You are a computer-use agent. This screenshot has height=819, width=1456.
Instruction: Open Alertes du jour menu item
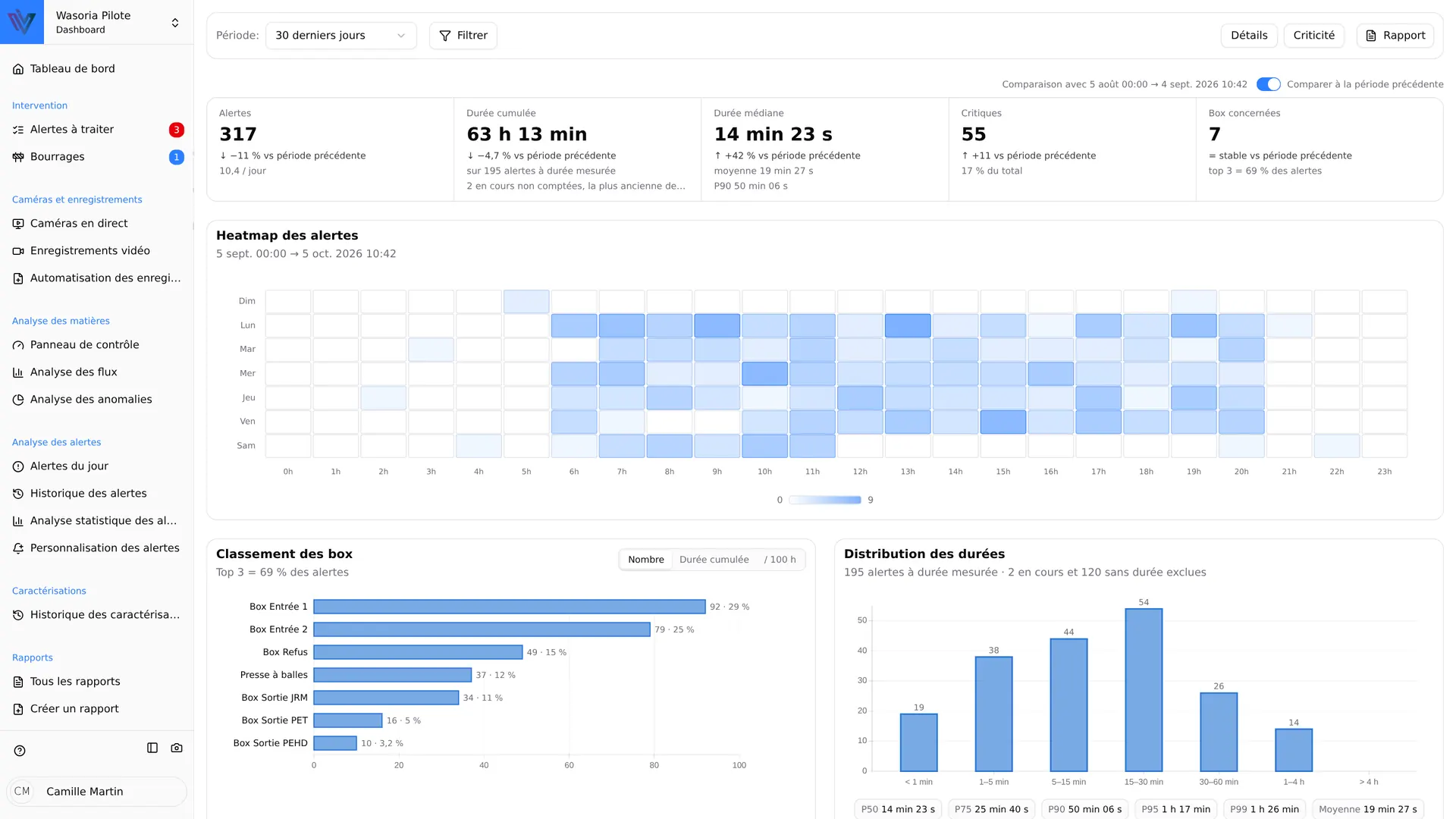[x=96, y=466]
